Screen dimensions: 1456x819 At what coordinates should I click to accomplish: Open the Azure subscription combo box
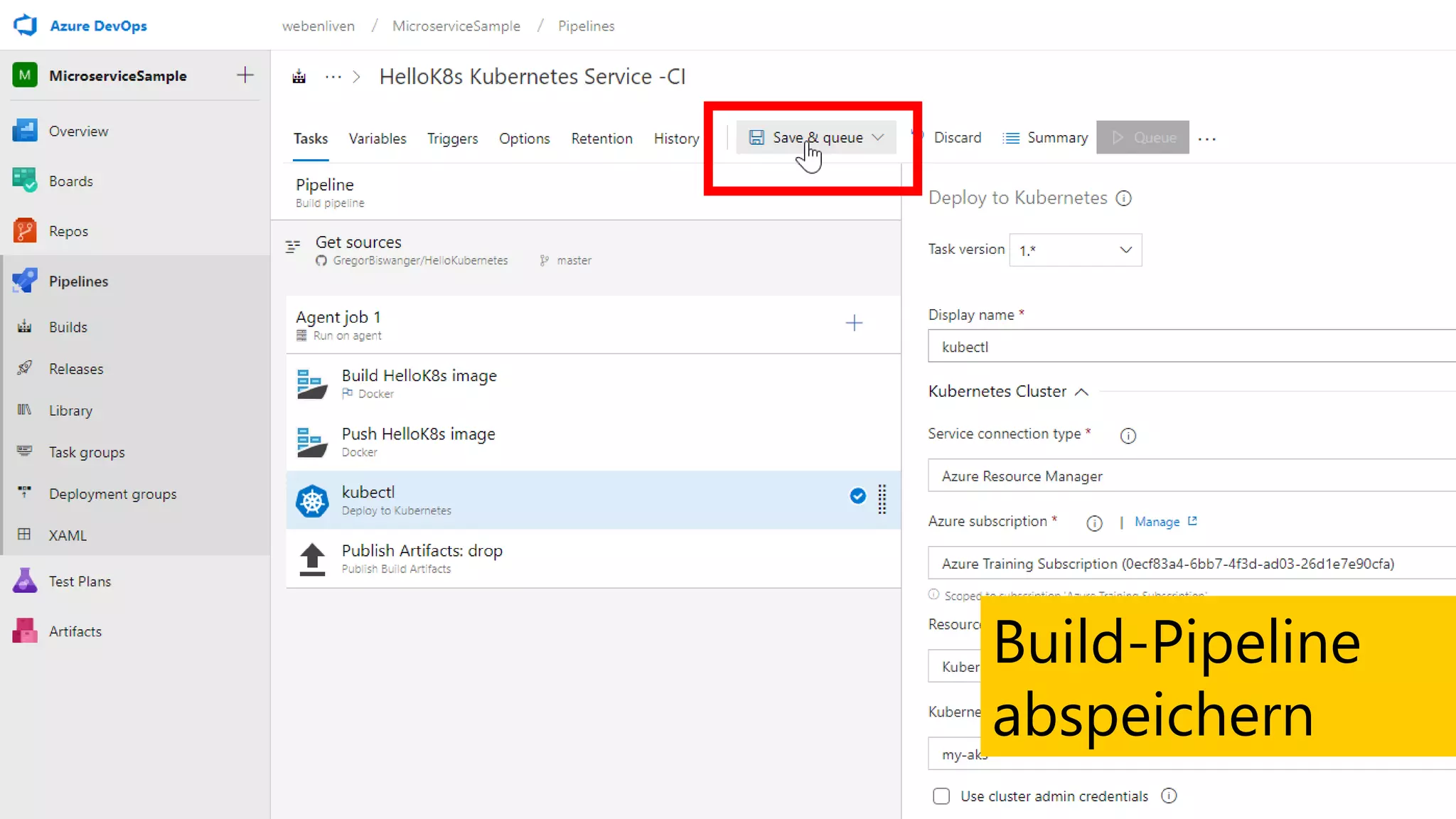(1192, 563)
